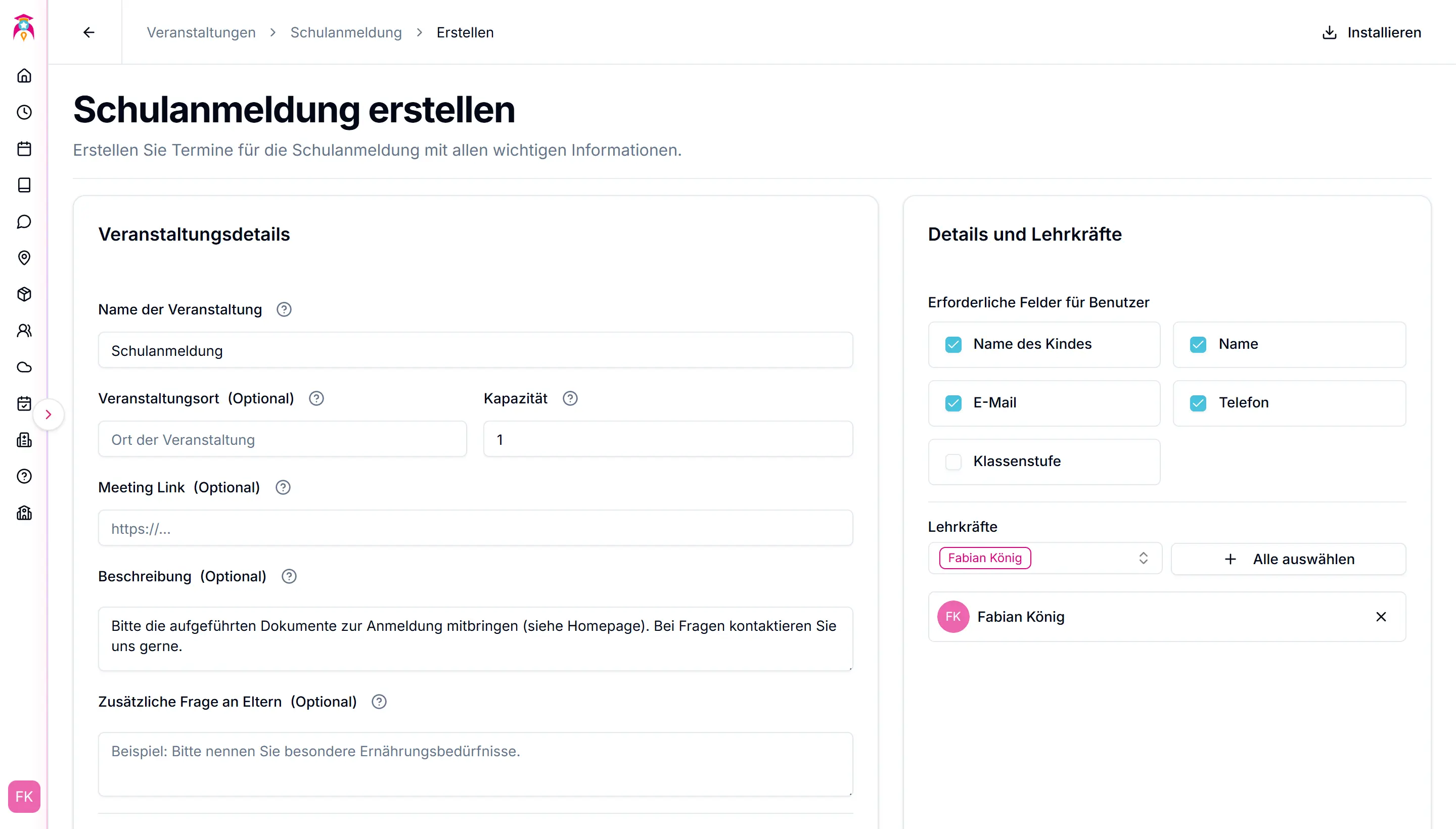The image size is (1456, 829).
Task: Enable the Klassenstufe checkbox
Action: (953, 462)
